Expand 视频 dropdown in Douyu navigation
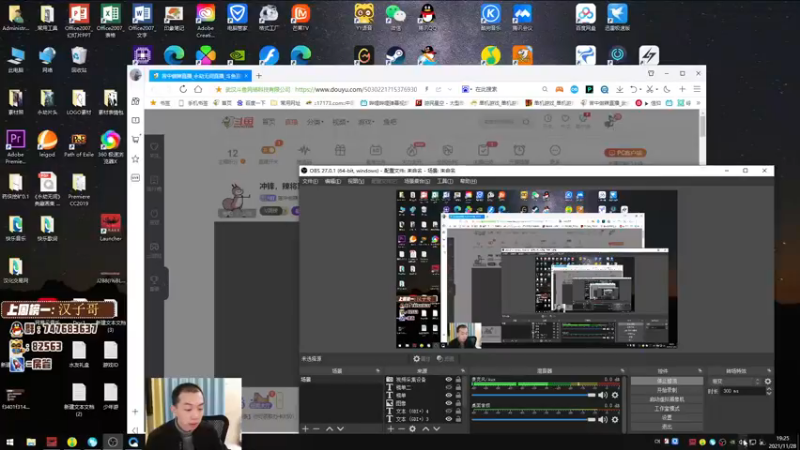Screen dimensions: 800x450 pos(340,122)
